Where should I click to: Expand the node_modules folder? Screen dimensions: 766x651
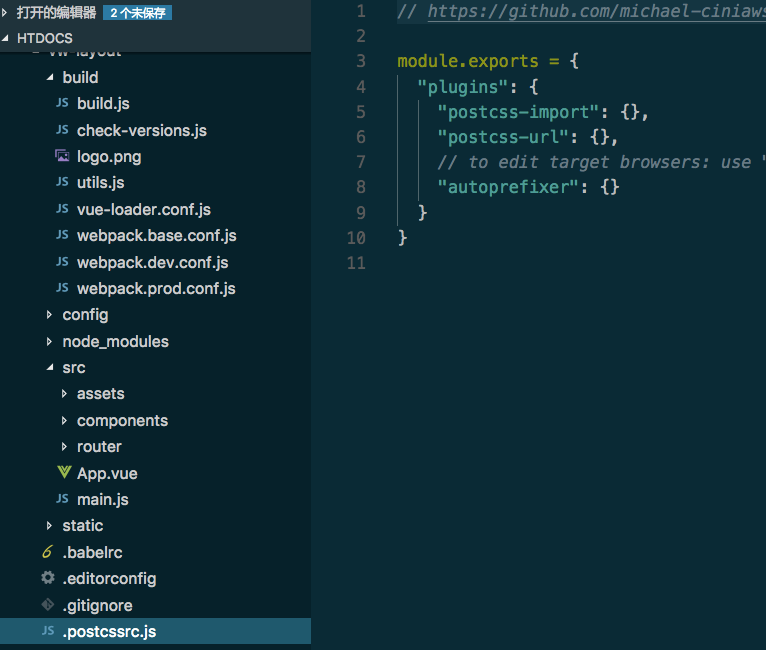[49, 341]
